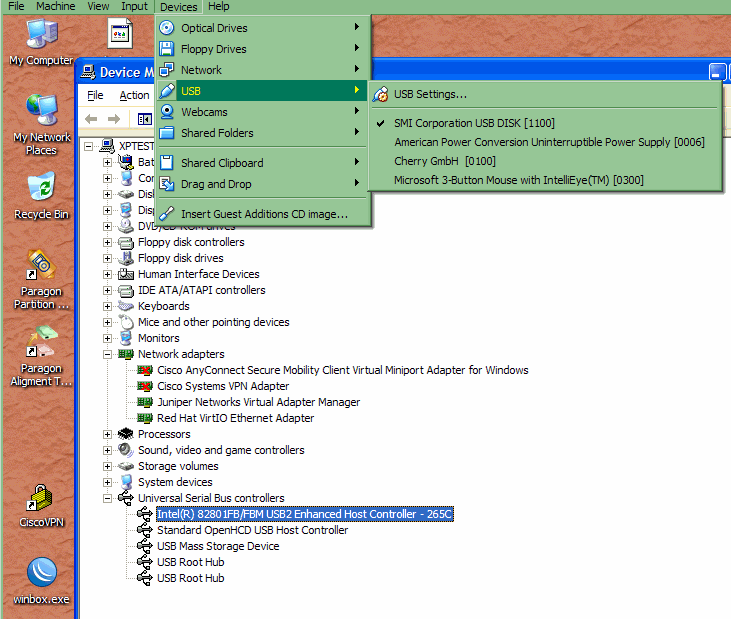Click the Cisco AnyConnect disabled adapter icon
This screenshot has width=731, height=619.
point(145,371)
